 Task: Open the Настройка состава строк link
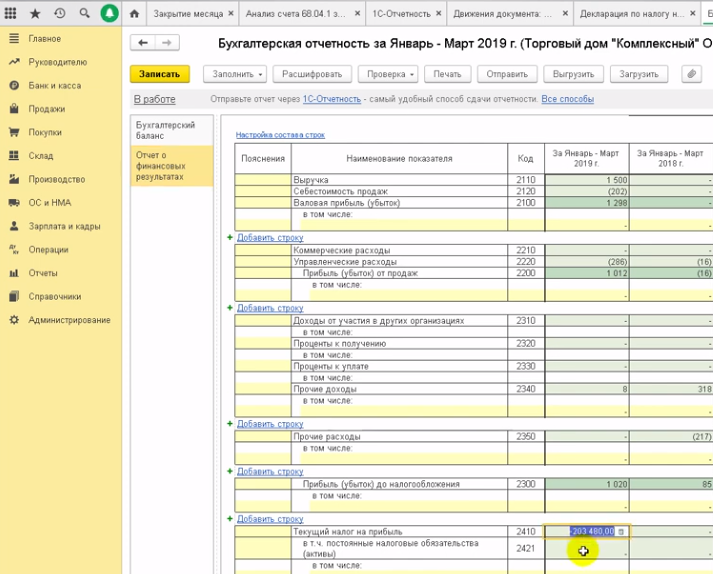[280, 135]
